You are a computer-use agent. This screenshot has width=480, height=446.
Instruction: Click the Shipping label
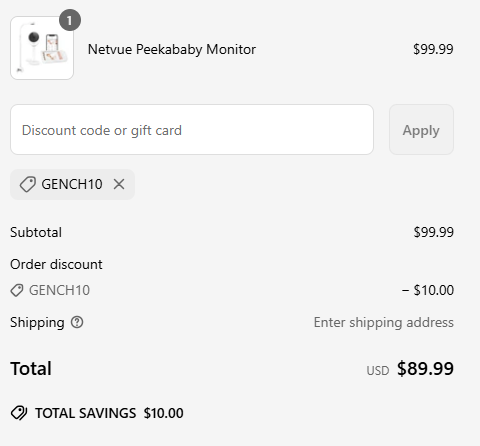37,323
